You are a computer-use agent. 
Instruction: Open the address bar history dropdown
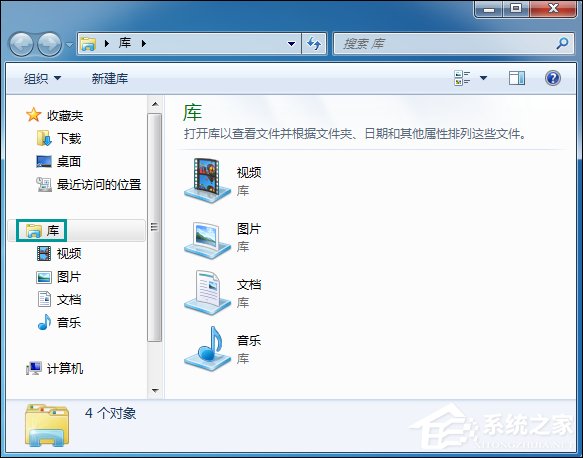(x=292, y=44)
